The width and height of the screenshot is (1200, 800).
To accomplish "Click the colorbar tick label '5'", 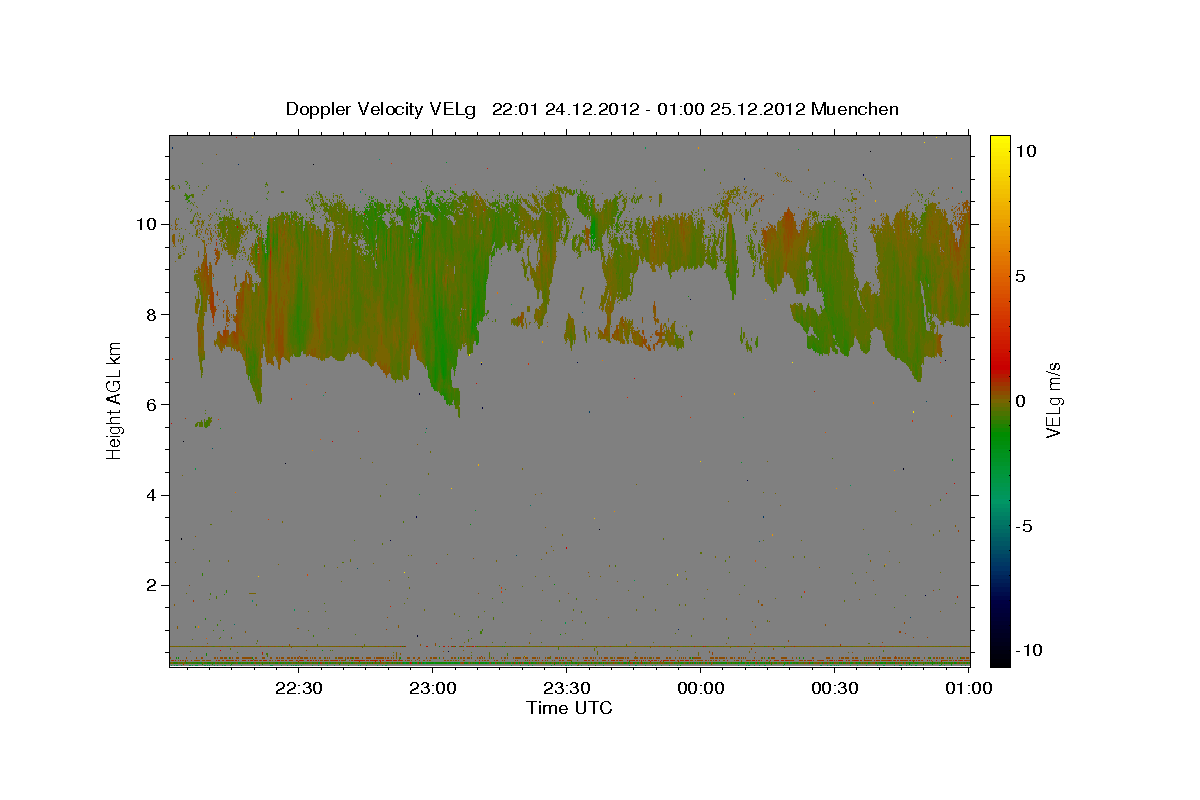I will point(1020,276).
